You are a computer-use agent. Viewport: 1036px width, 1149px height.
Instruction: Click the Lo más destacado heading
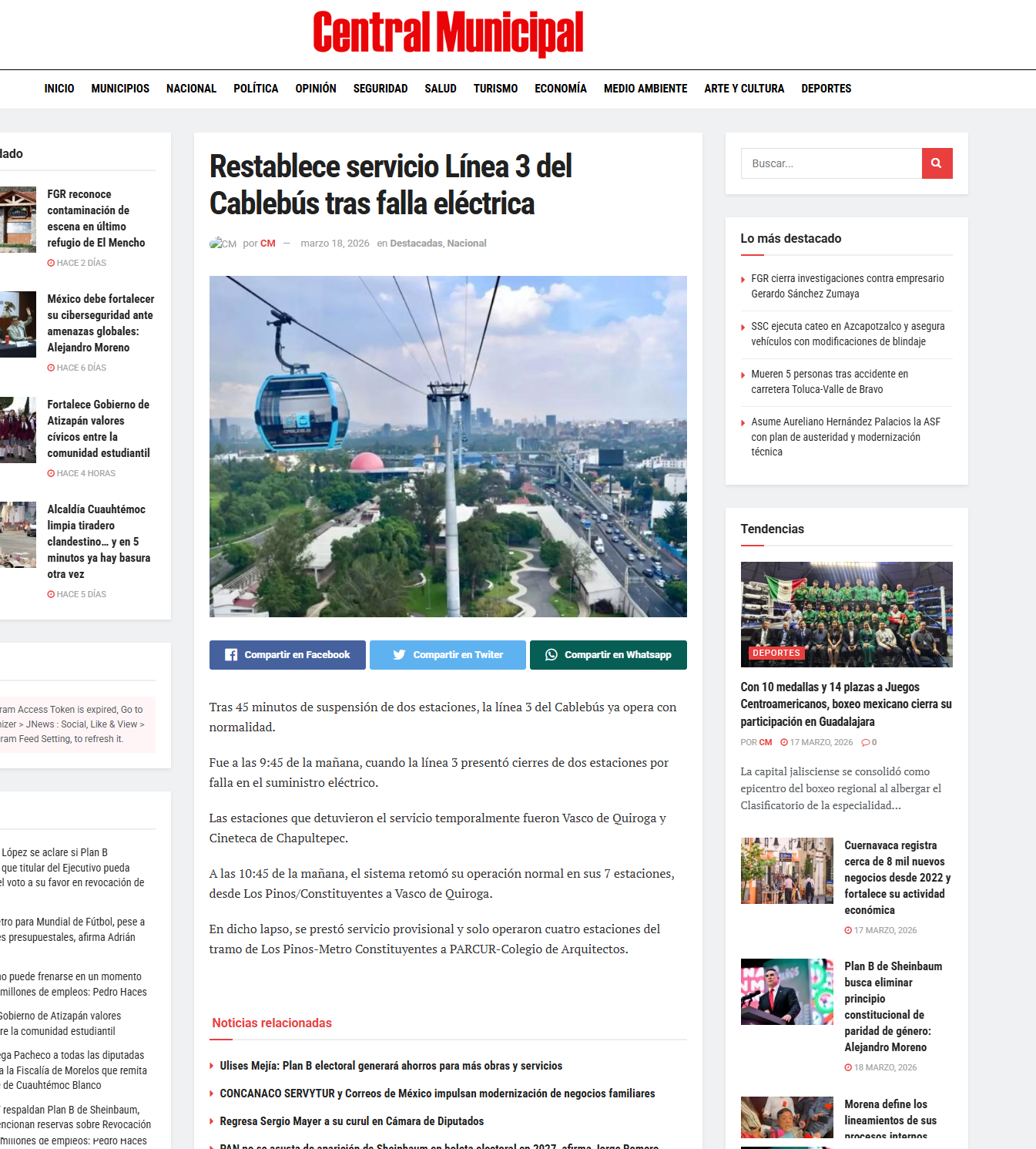[x=791, y=239]
